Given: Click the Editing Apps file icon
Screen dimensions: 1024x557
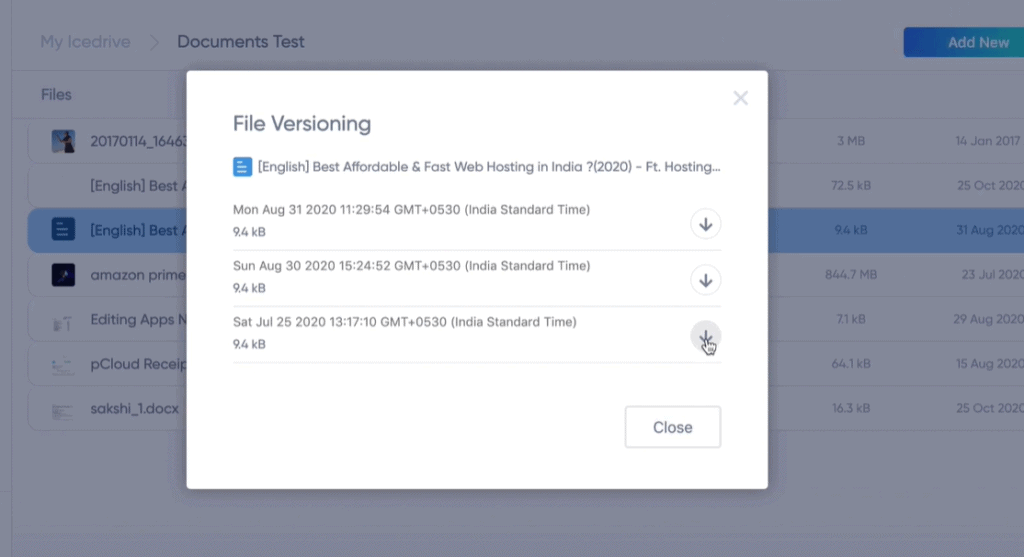Looking at the screenshot, I should click(63, 322).
